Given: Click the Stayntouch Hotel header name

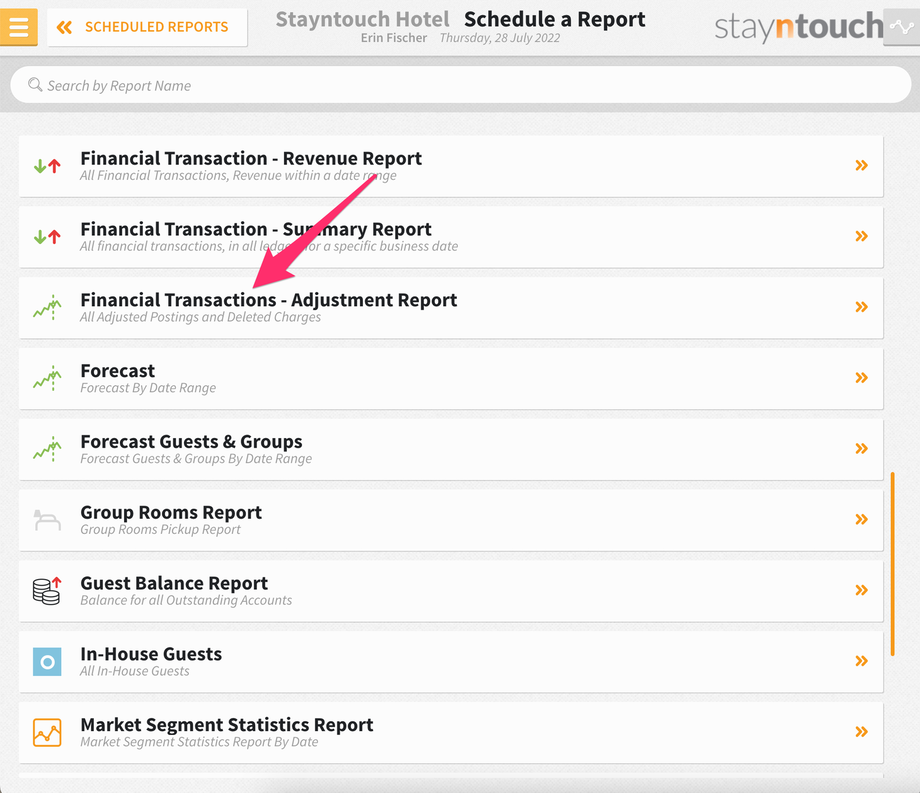Looking at the screenshot, I should pos(362,19).
